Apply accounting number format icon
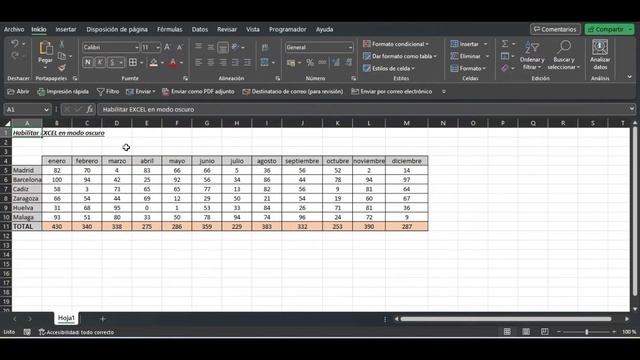 (x=291, y=63)
